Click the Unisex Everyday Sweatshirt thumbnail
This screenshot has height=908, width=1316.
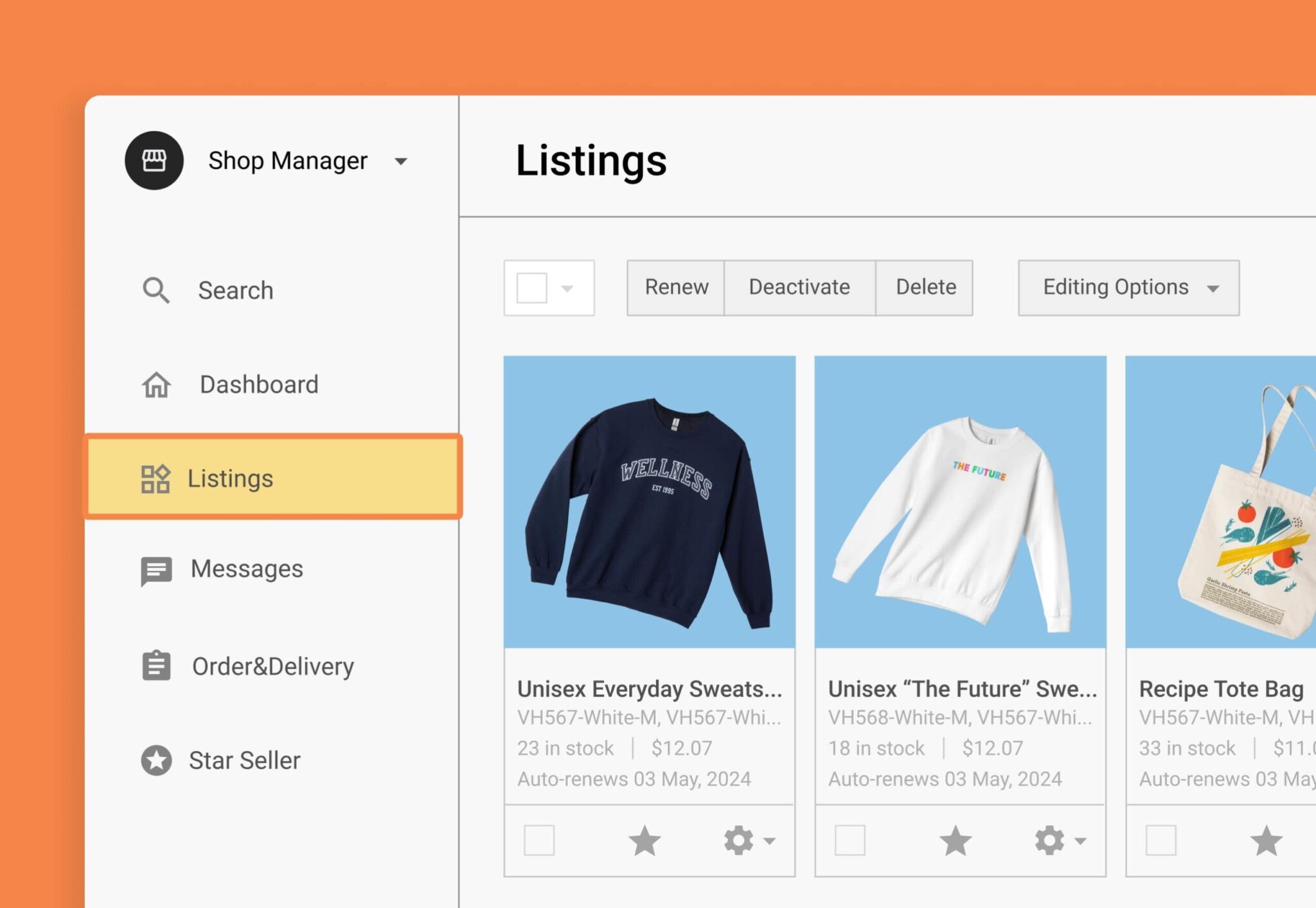pos(650,503)
